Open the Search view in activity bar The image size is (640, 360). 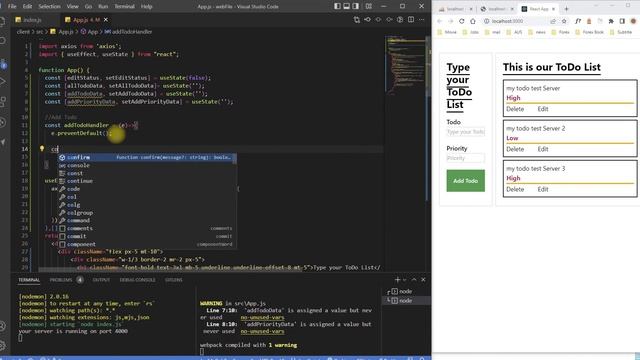[3, 41]
